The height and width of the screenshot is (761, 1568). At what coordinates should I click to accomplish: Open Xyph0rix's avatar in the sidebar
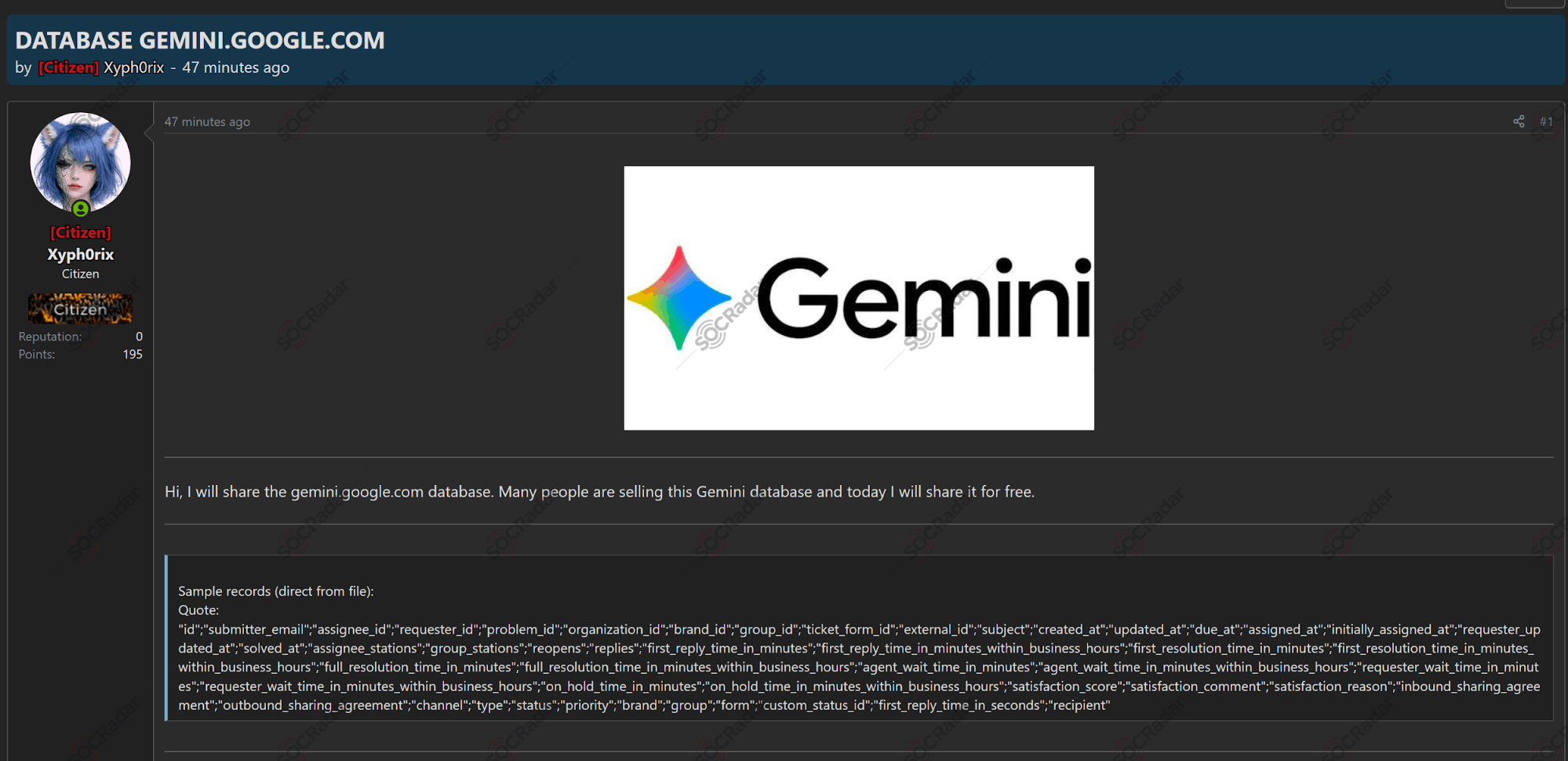point(80,162)
